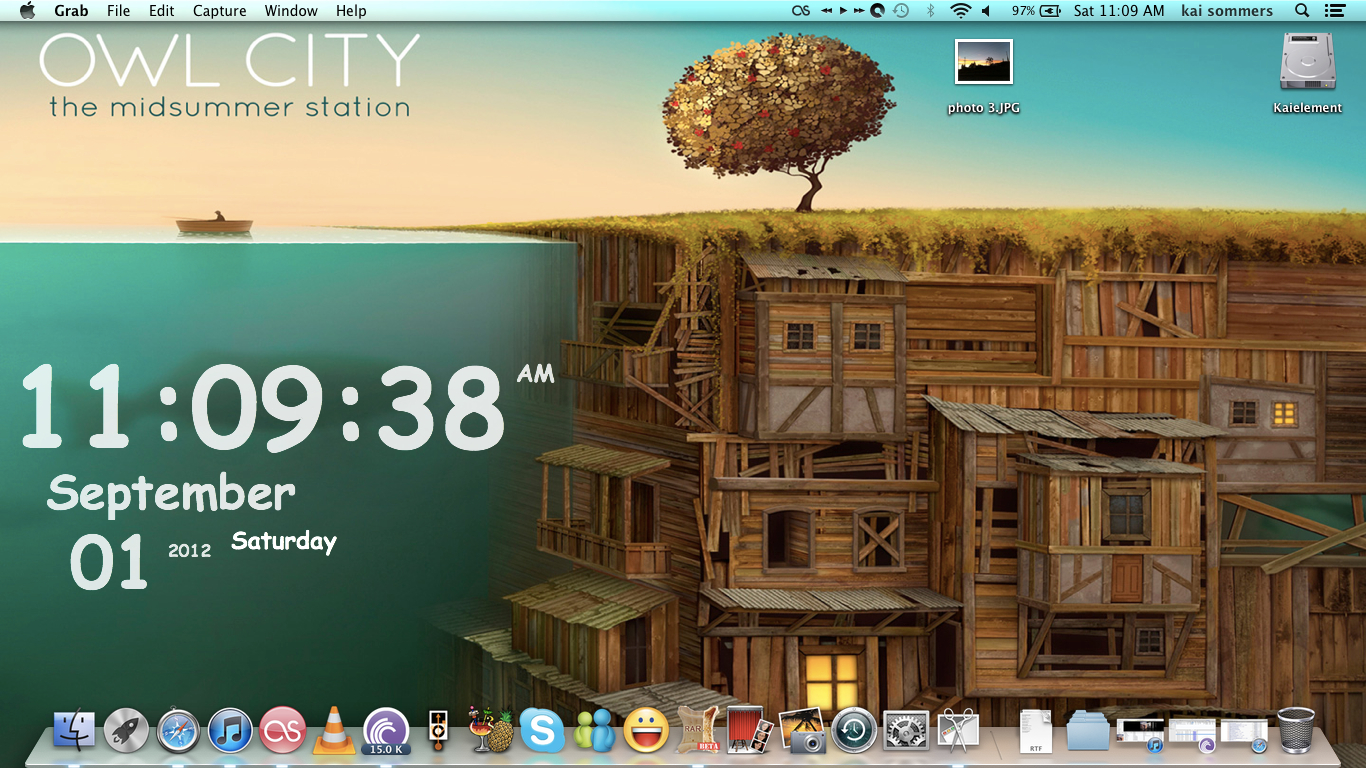Viewport: 1366px width, 768px height.
Task: Click the Sat 11:09 AM menu bar clock
Action: [1119, 11]
